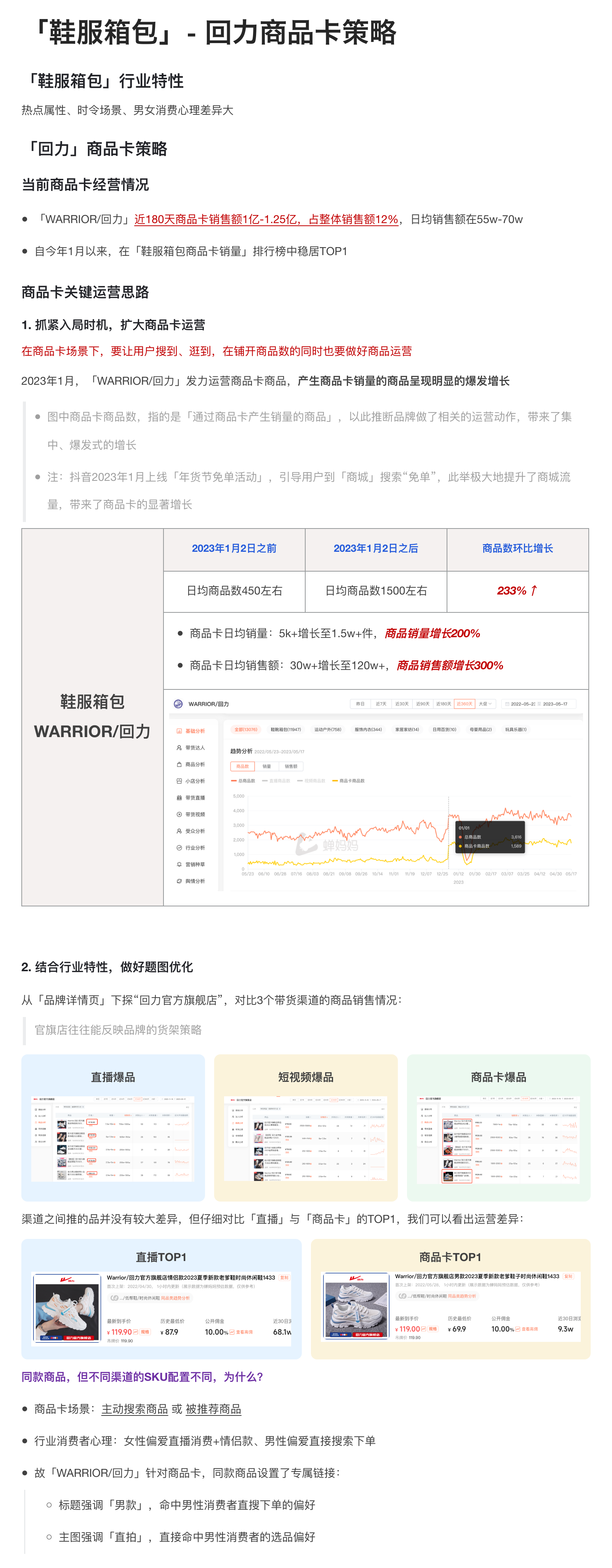Click 复制 beside the 商品卡TOP1 product title
The height and width of the screenshot is (1568, 612).
(x=568, y=1276)
